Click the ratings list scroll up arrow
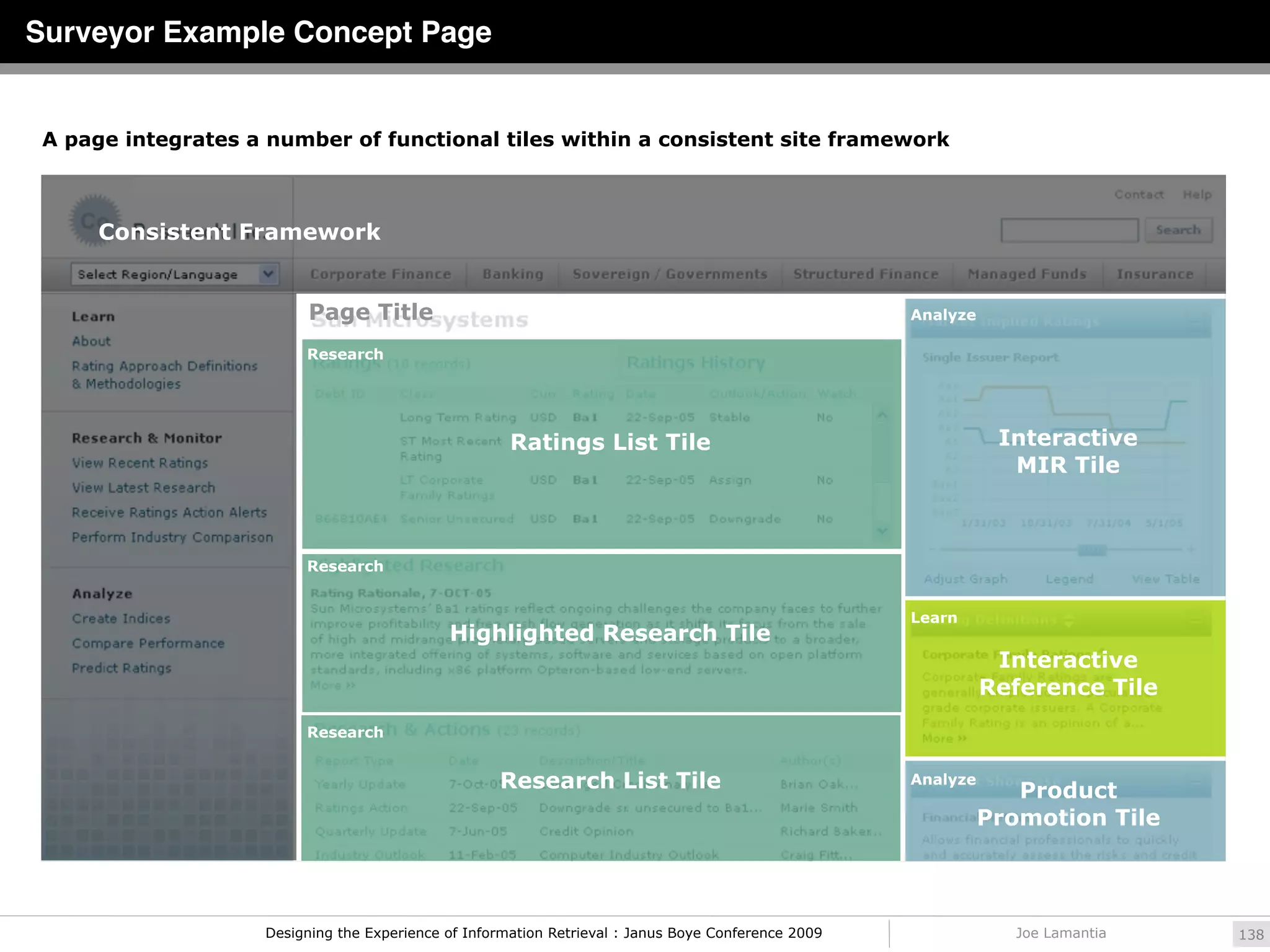The width and height of the screenshot is (1270, 952). coord(882,415)
